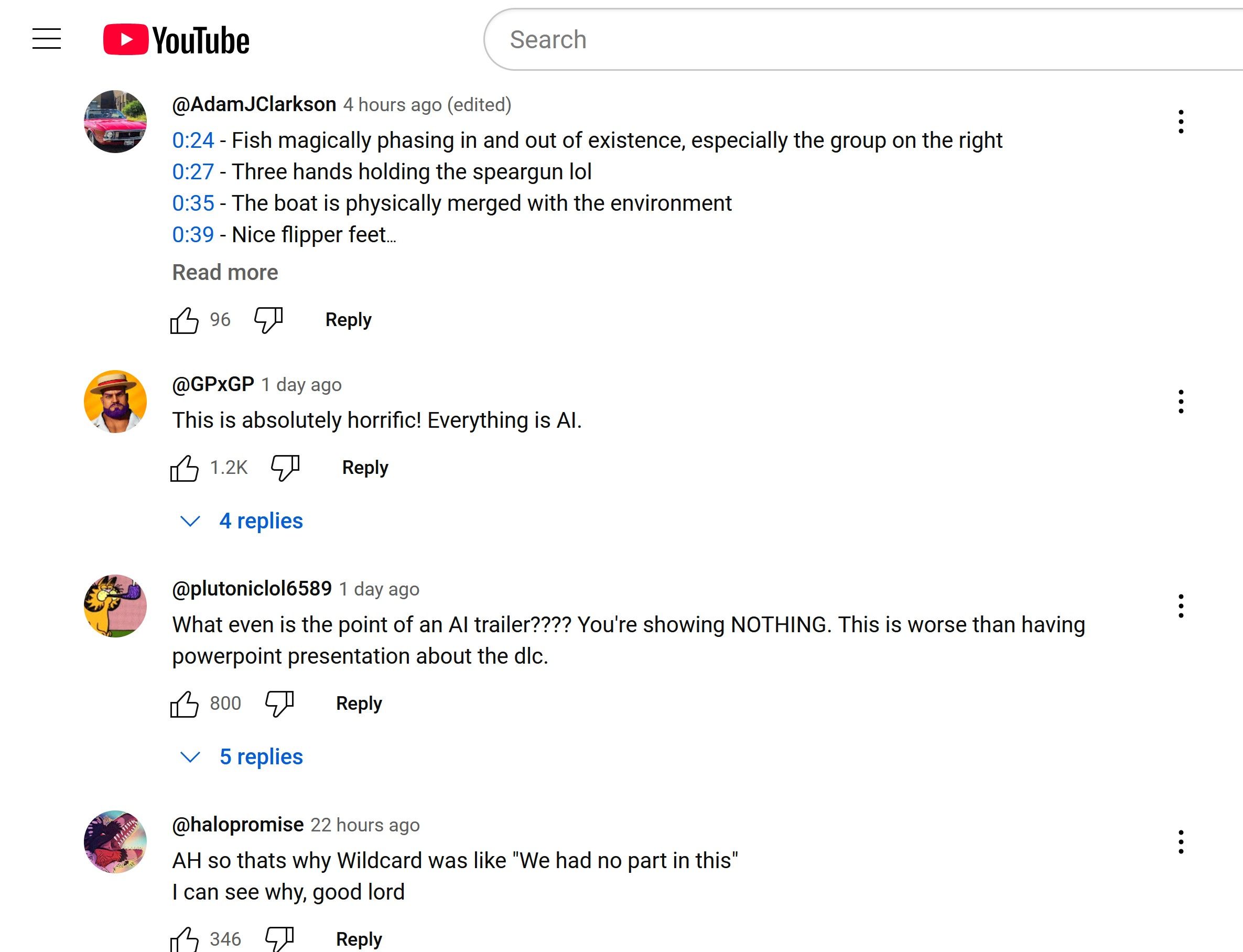This screenshot has height=952, width=1243.
Task: Reply to the @plutoniclol6589 comment
Action: [x=359, y=704]
